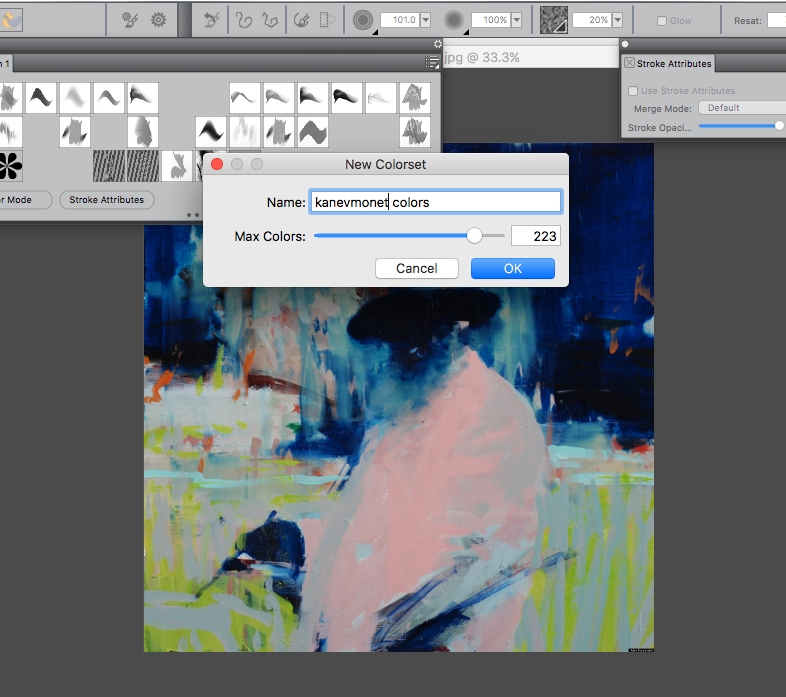Open the brush size 101.0 dropdown arrow
Viewport: 786px width, 697px height.
(x=425, y=20)
